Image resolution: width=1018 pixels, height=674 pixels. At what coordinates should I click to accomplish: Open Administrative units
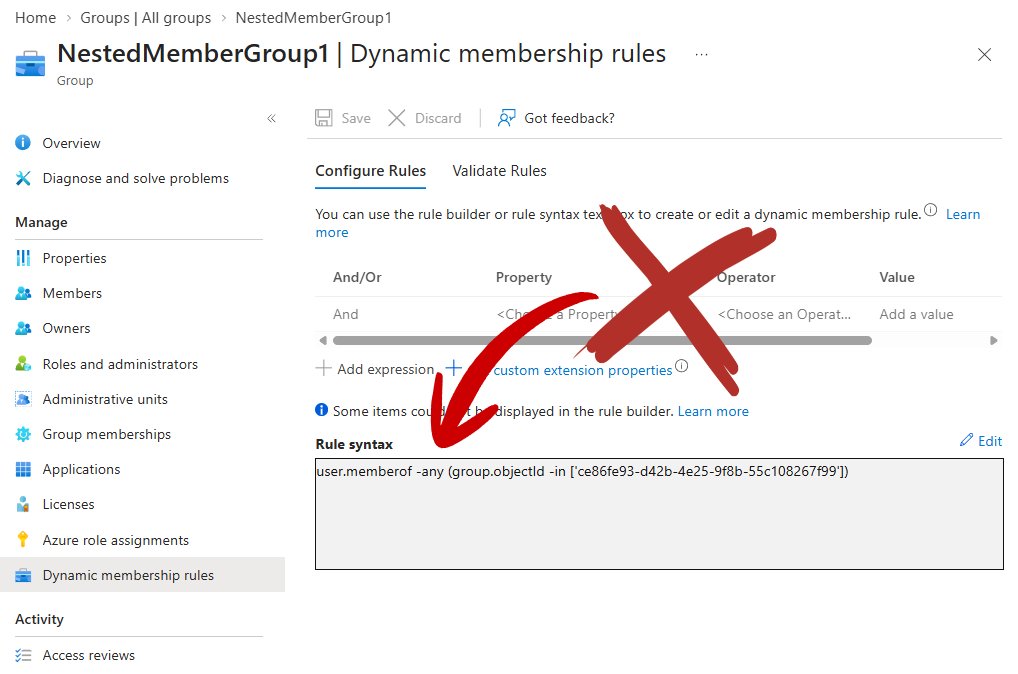coord(105,399)
